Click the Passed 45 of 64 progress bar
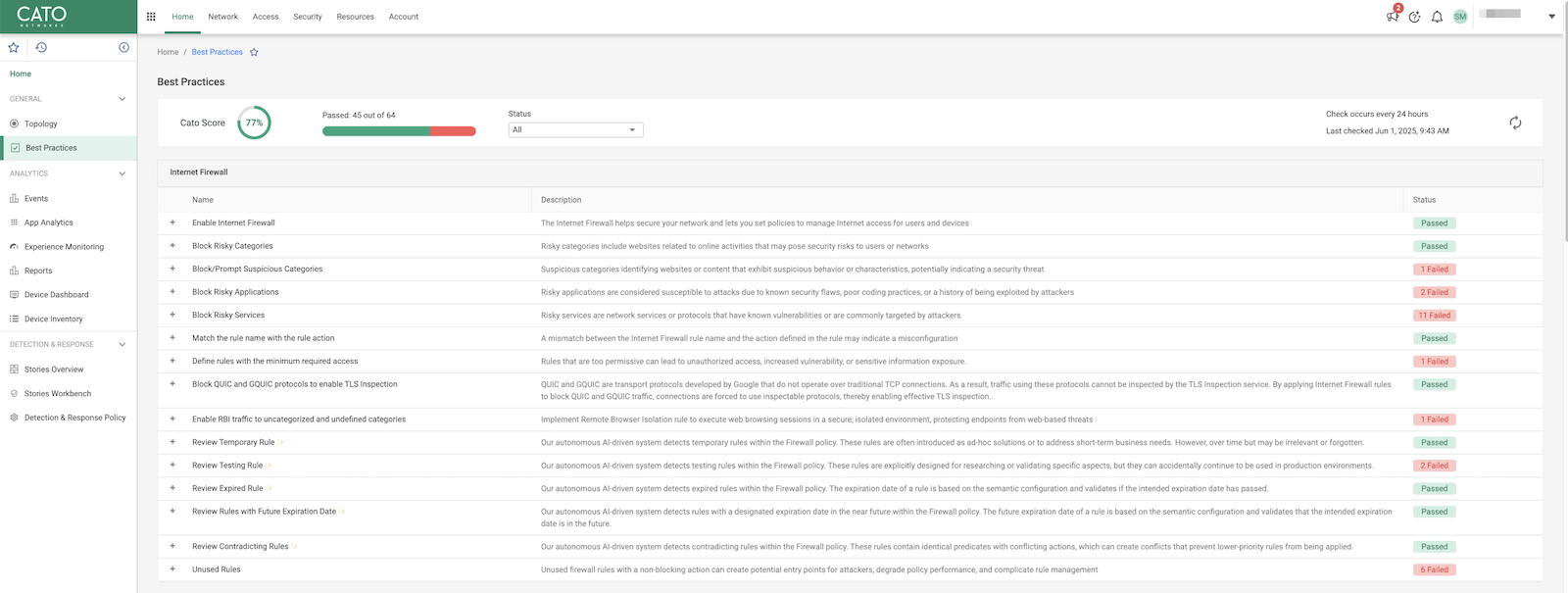The image size is (1568, 593). tap(399, 131)
